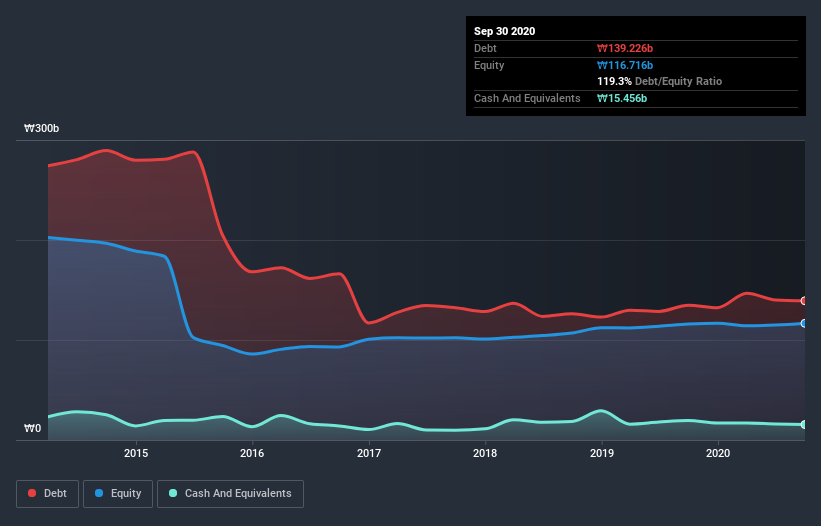Click the 2015 x-axis label

coord(136,453)
